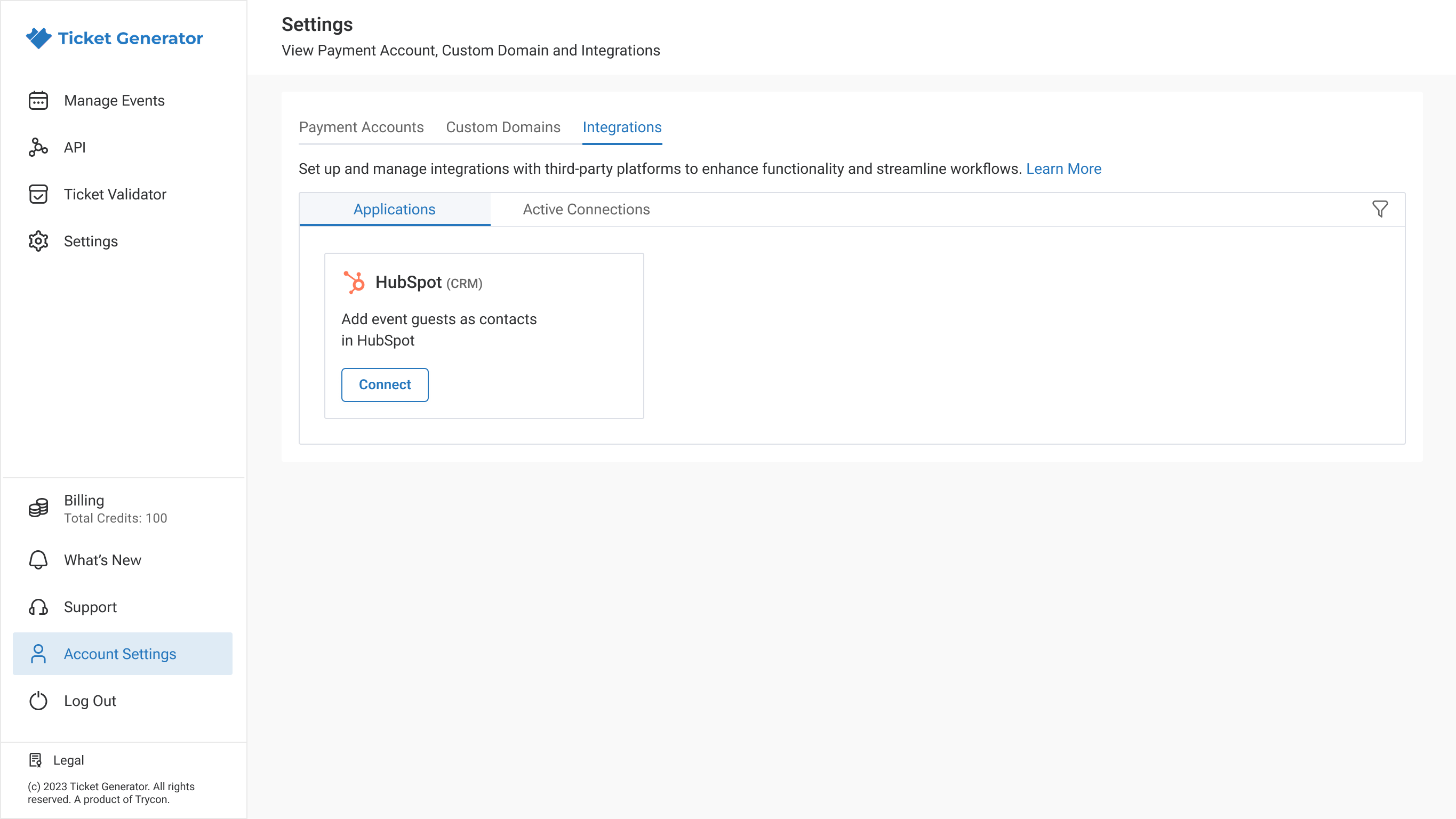Open Support using the headset icon
The width and height of the screenshot is (1456, 819).
[37, 607]
